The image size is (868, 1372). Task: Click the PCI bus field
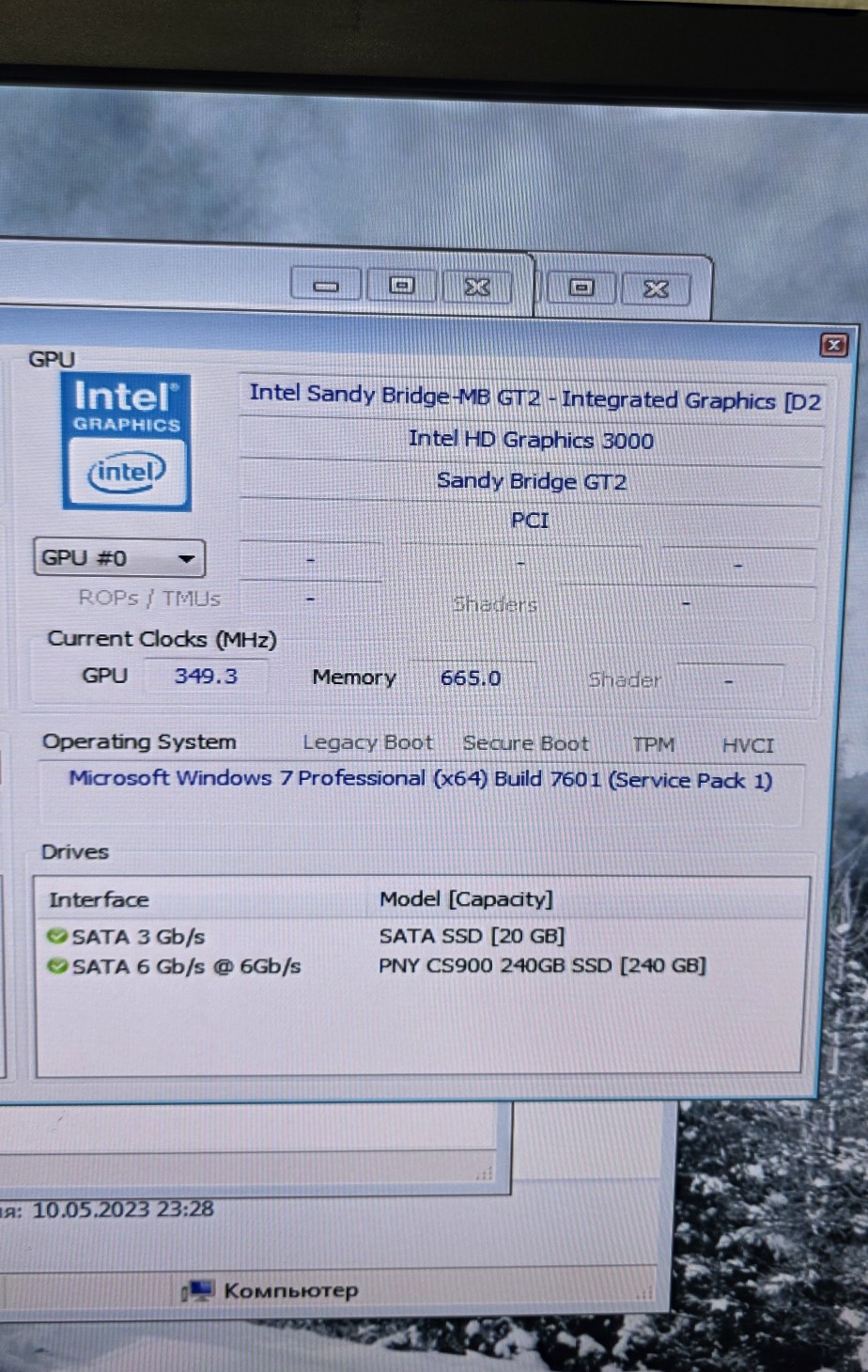[530, 521]
